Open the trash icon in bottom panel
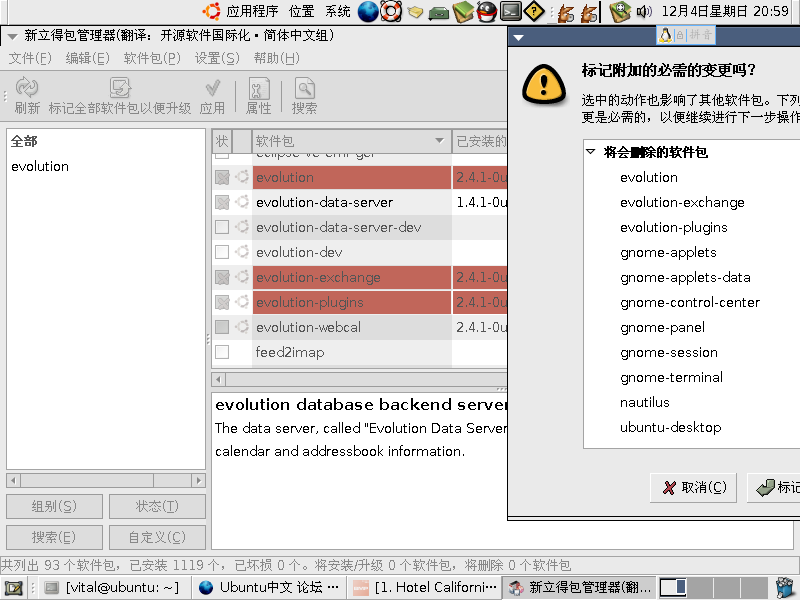The image size is (800, 600). (785, 588)
